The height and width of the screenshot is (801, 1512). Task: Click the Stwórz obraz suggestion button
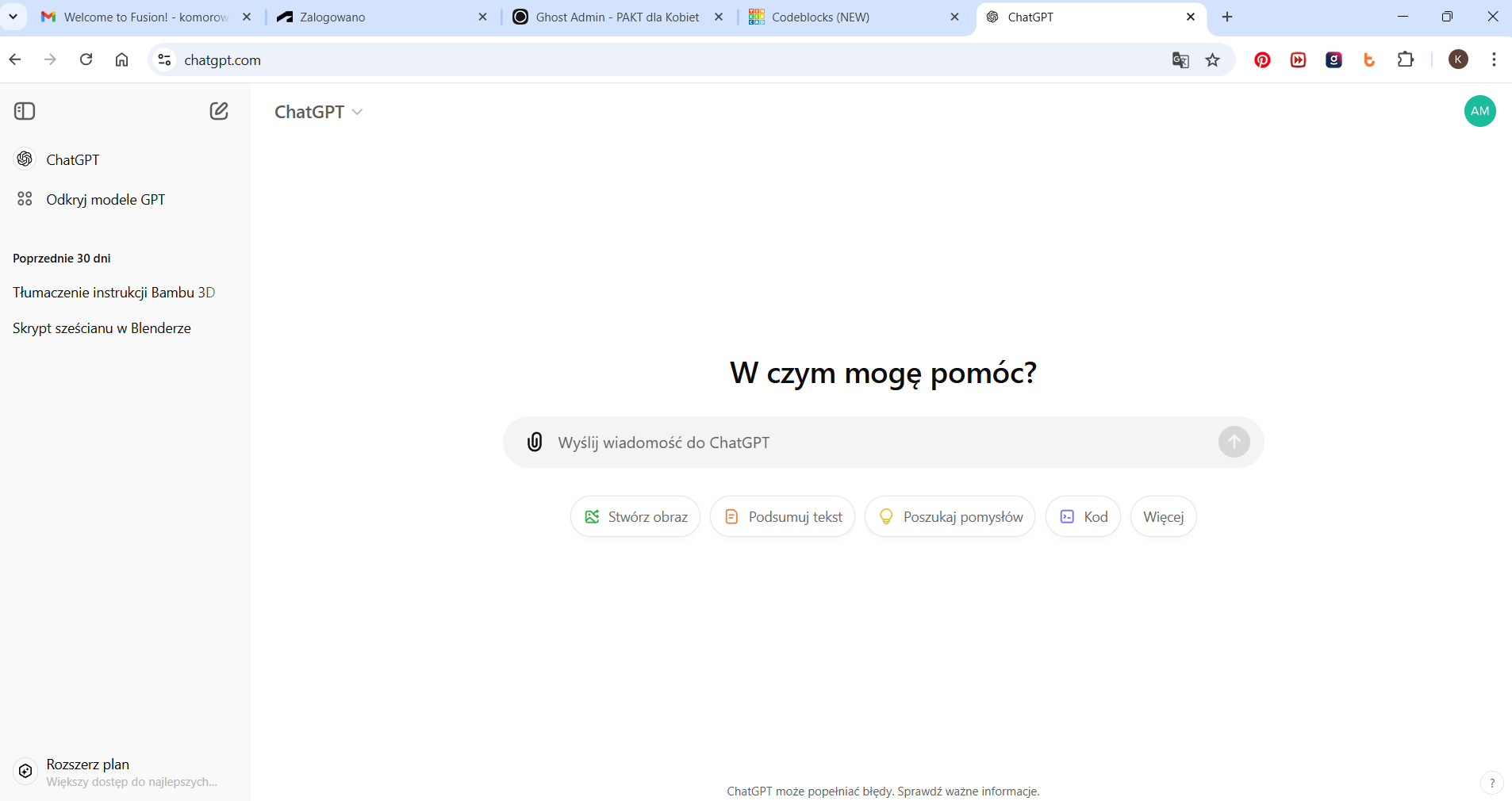pos(635,516)
